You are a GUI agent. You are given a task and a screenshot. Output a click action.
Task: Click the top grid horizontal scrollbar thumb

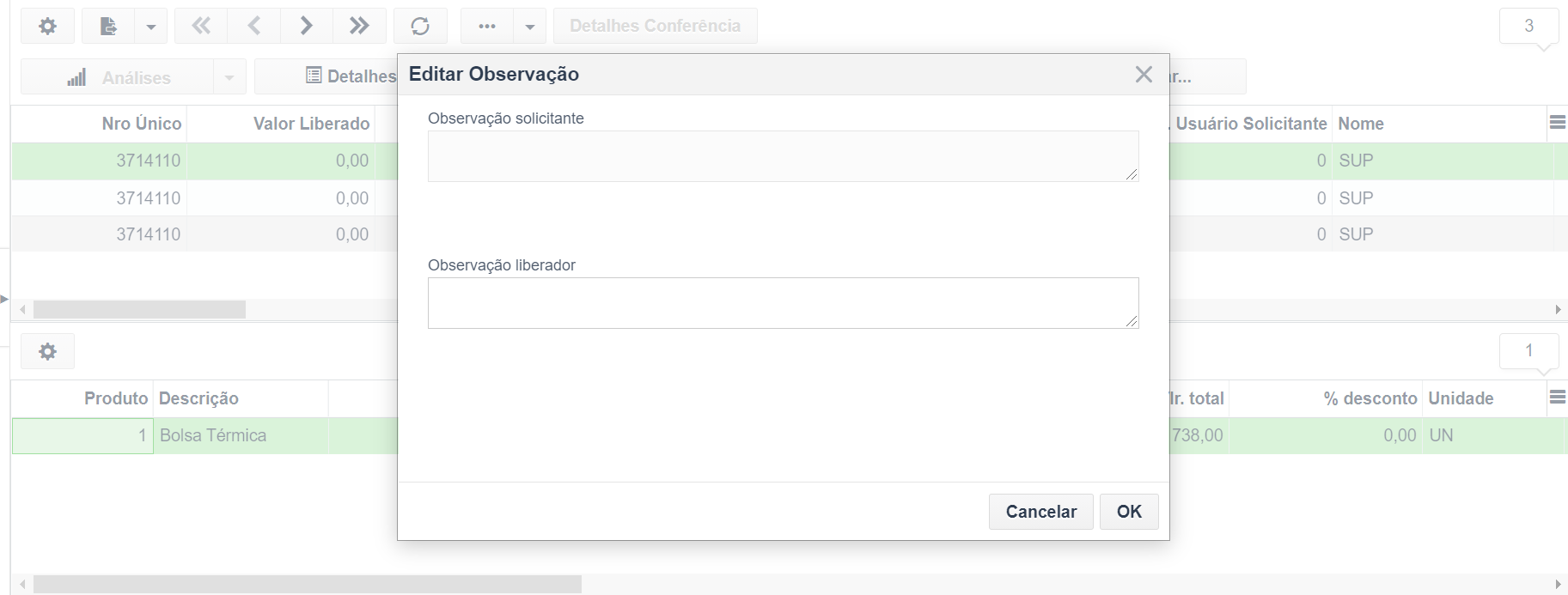139,309
